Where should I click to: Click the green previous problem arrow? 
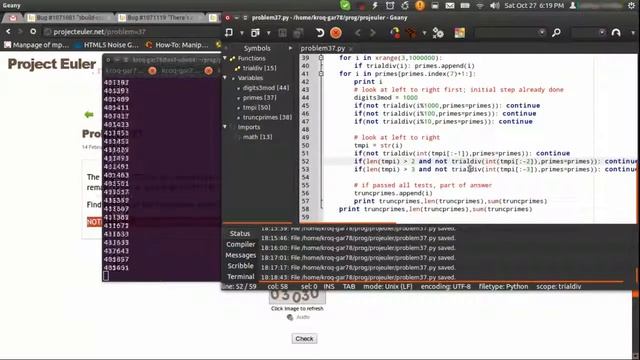89,115
